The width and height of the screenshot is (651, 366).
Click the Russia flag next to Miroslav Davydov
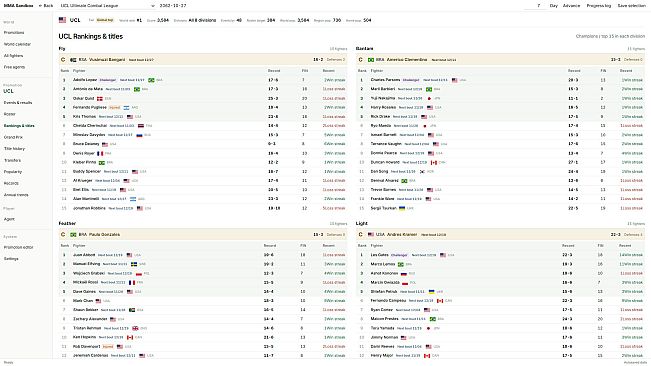[139, 135]
